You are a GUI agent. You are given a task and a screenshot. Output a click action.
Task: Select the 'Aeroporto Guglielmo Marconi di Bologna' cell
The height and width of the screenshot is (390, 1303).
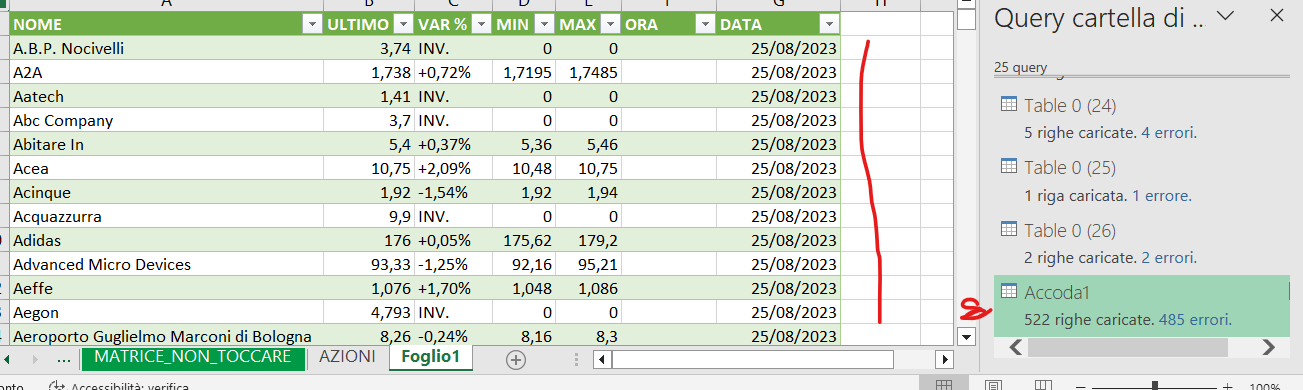(166, 336)
